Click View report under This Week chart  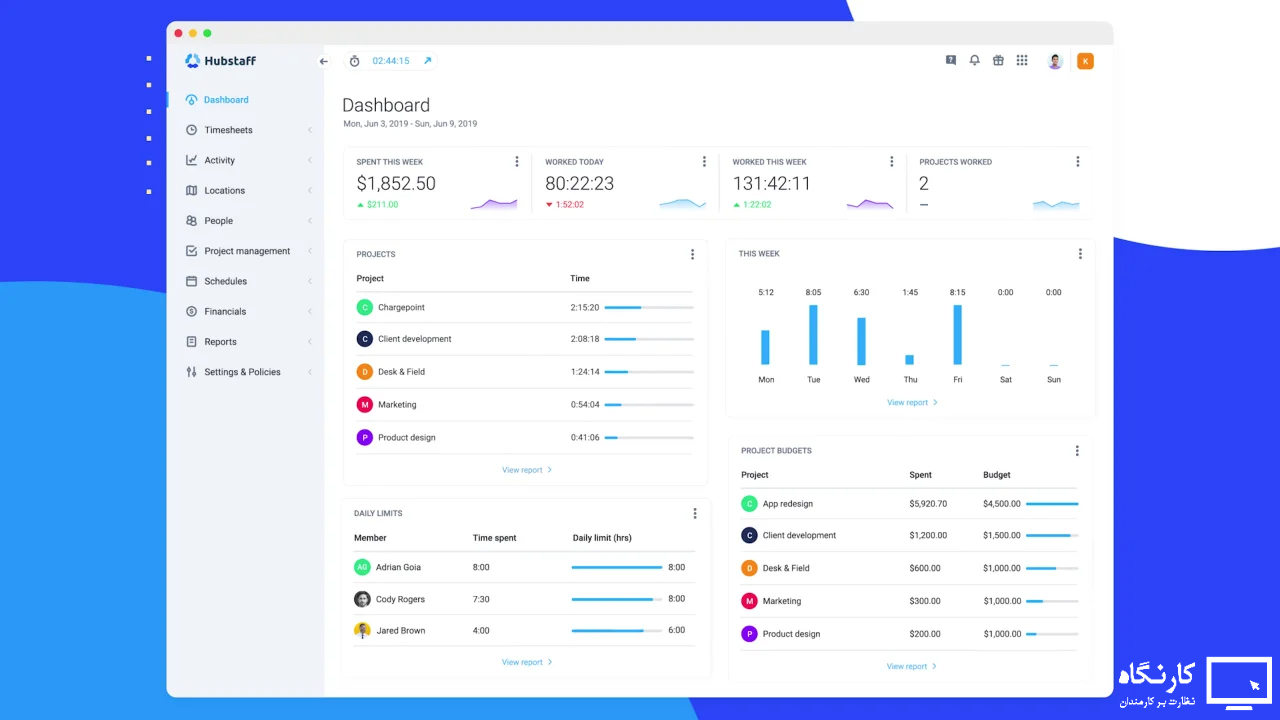tap(912, 402)
